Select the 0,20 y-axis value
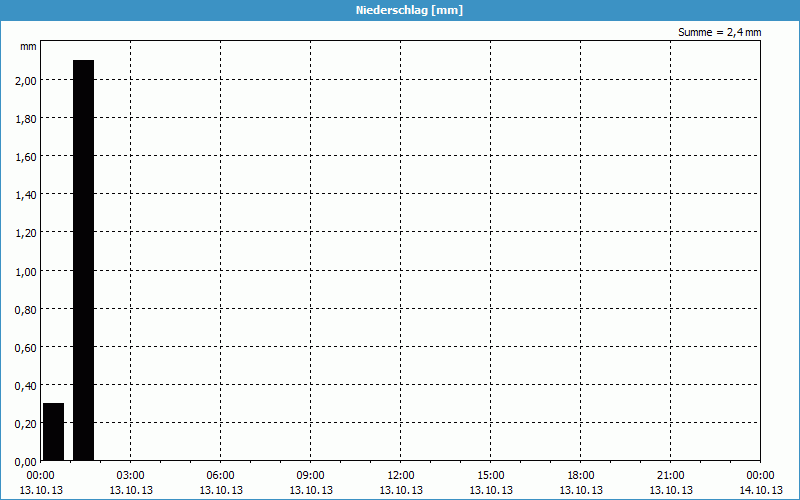This screenshot has width=800, height=500. [x=26, y=423]
